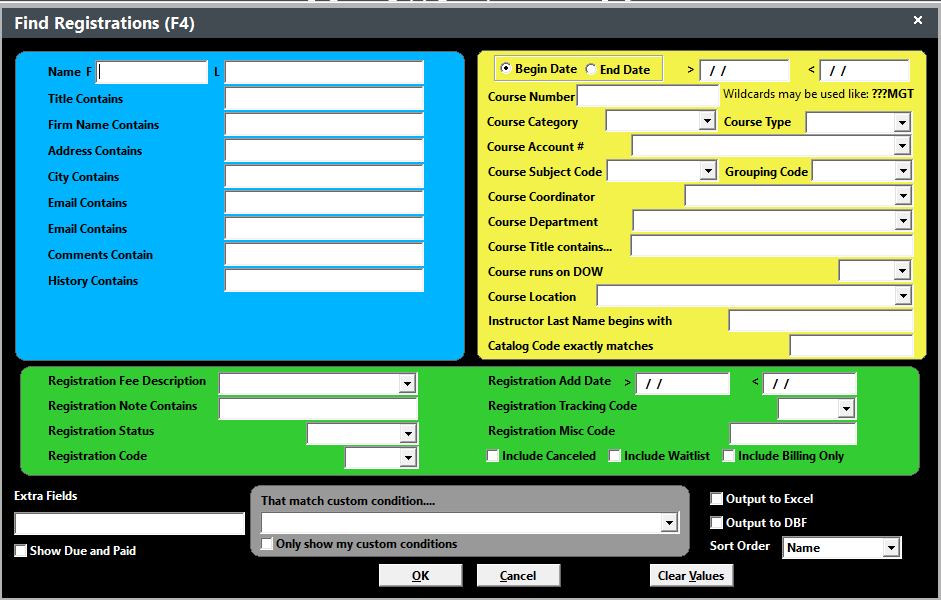The width and height of the screenshot is (941, 600).
Task: Toggle Show Due and Paid
Action: [x=19, y=550]
